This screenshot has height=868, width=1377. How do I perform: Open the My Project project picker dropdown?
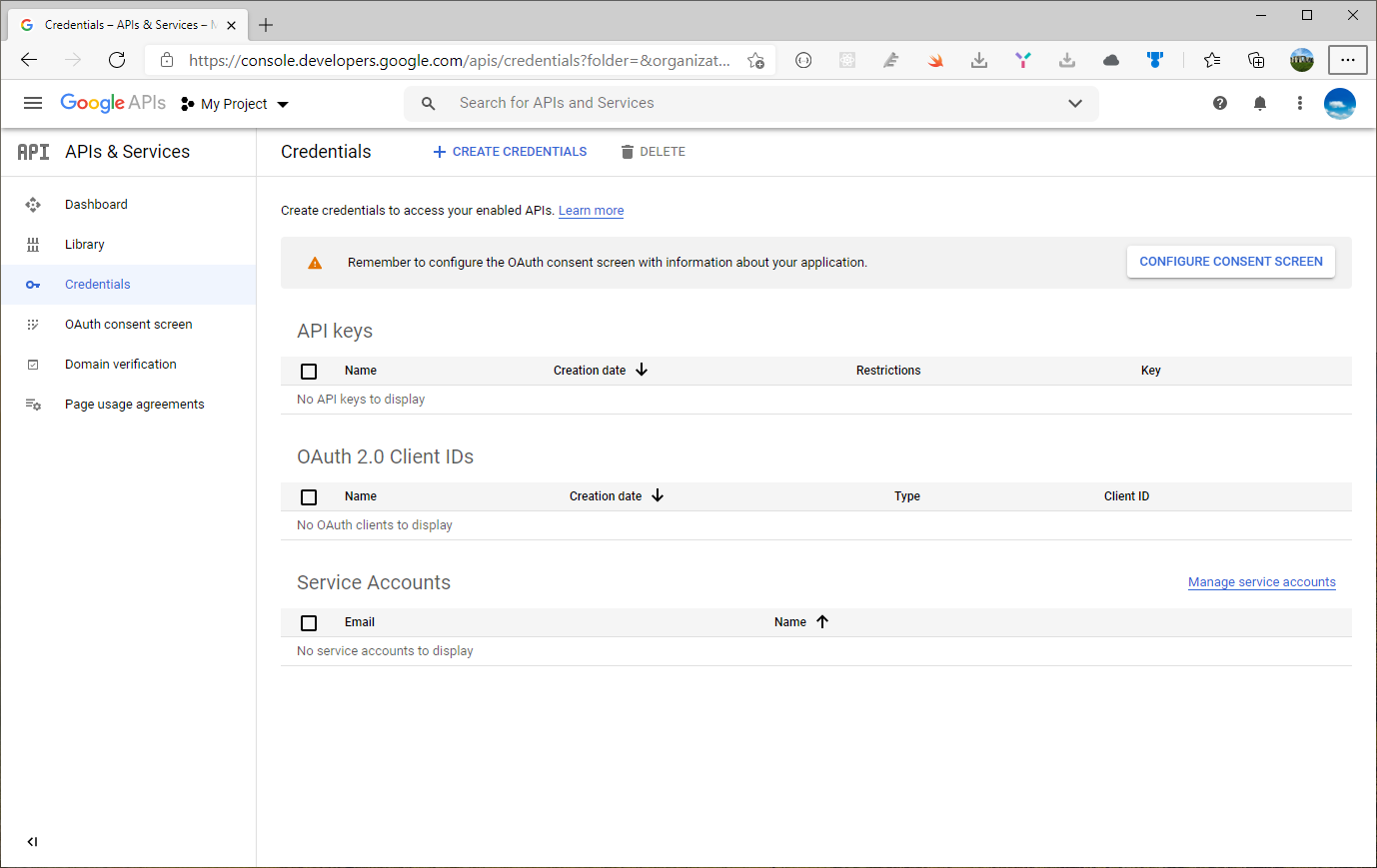click(234, 103)
